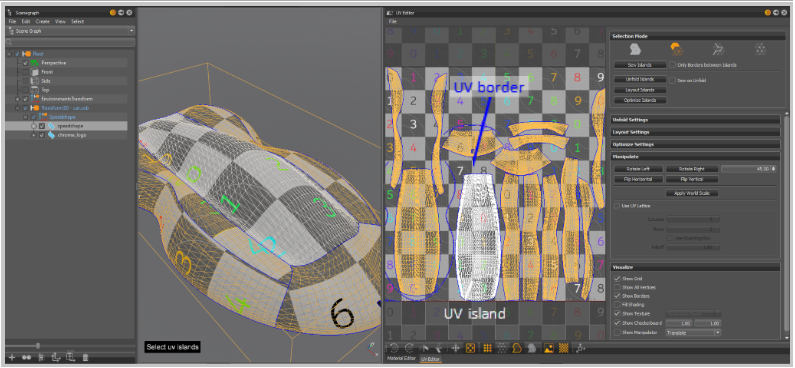
Task: Open Scenegraph Create menu
Action: (43, 22)
